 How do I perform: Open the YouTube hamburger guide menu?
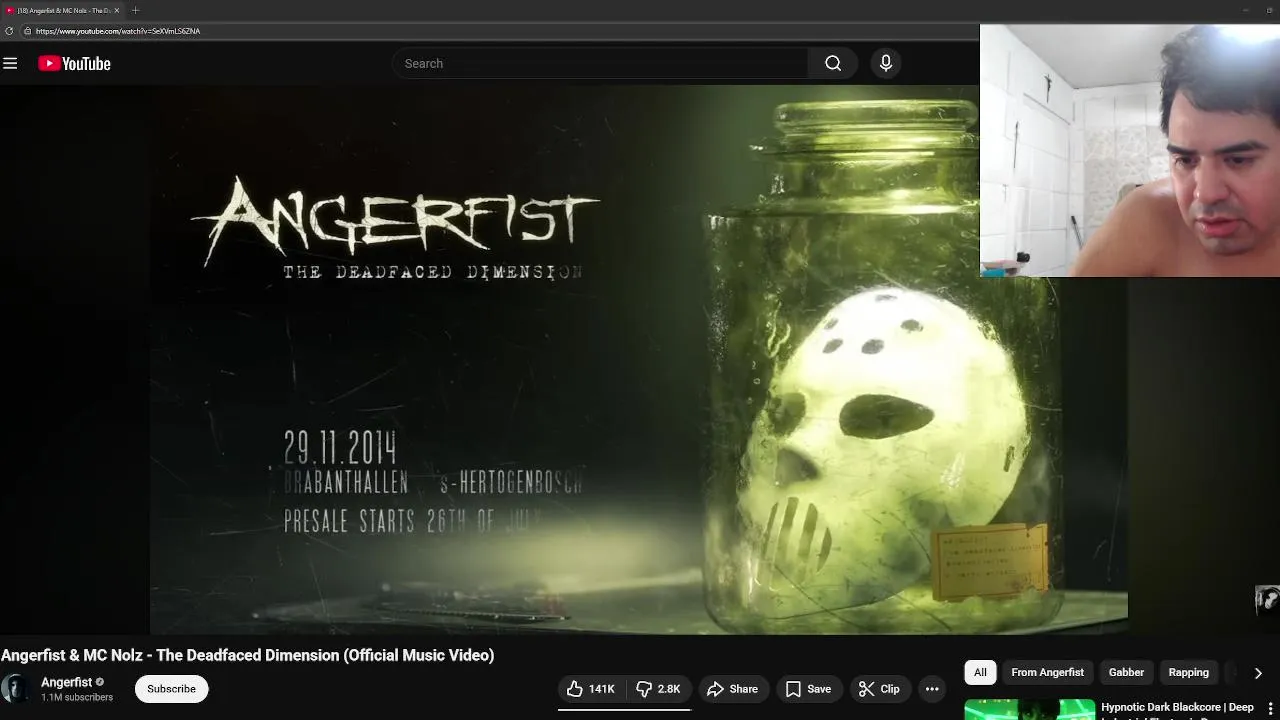tap(10, 63)
